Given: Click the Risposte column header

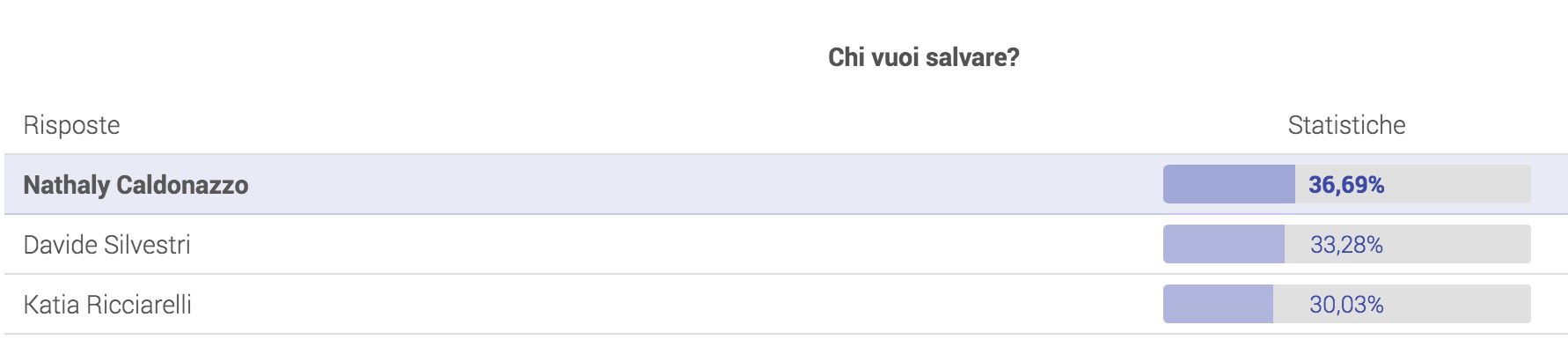Looking at the screenshot, I should 71,125.
